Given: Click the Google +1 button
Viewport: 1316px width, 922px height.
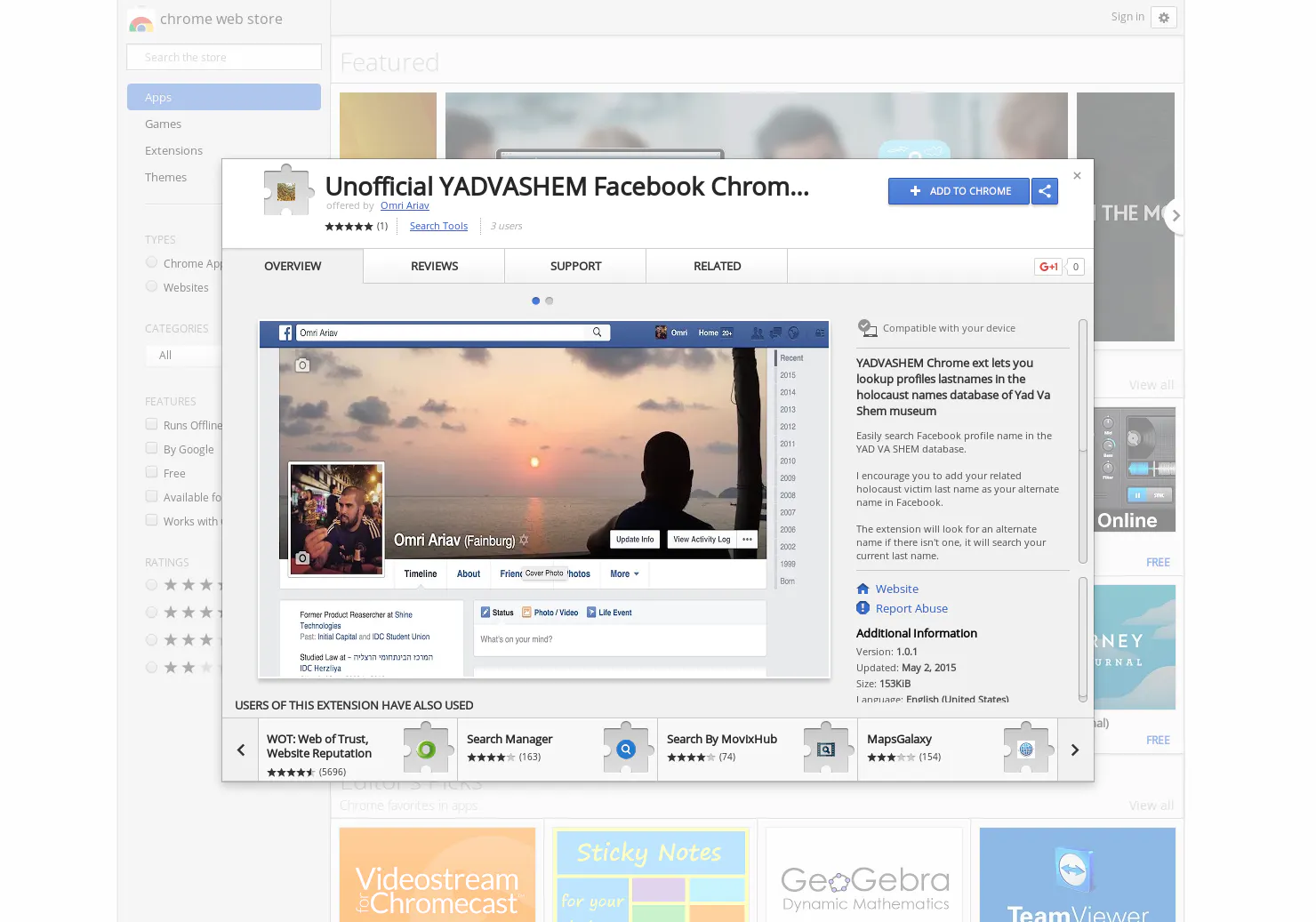Looking at the screenshot, I should point(1048,267).
